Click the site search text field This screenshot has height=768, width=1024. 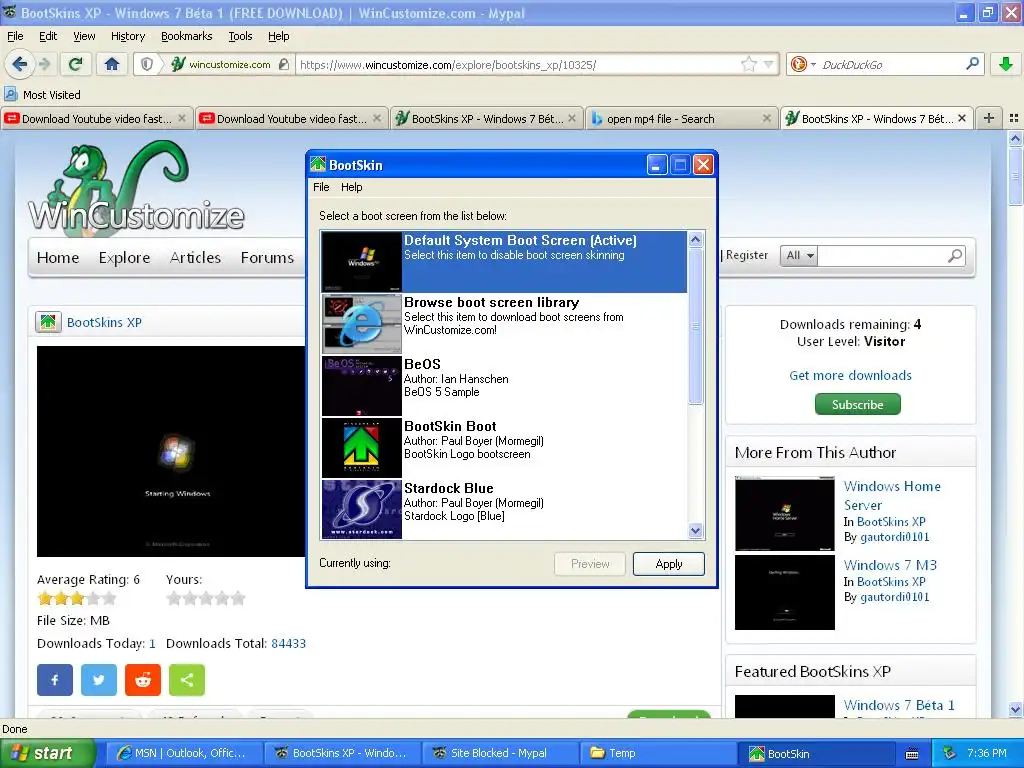[x=881, y=255]
